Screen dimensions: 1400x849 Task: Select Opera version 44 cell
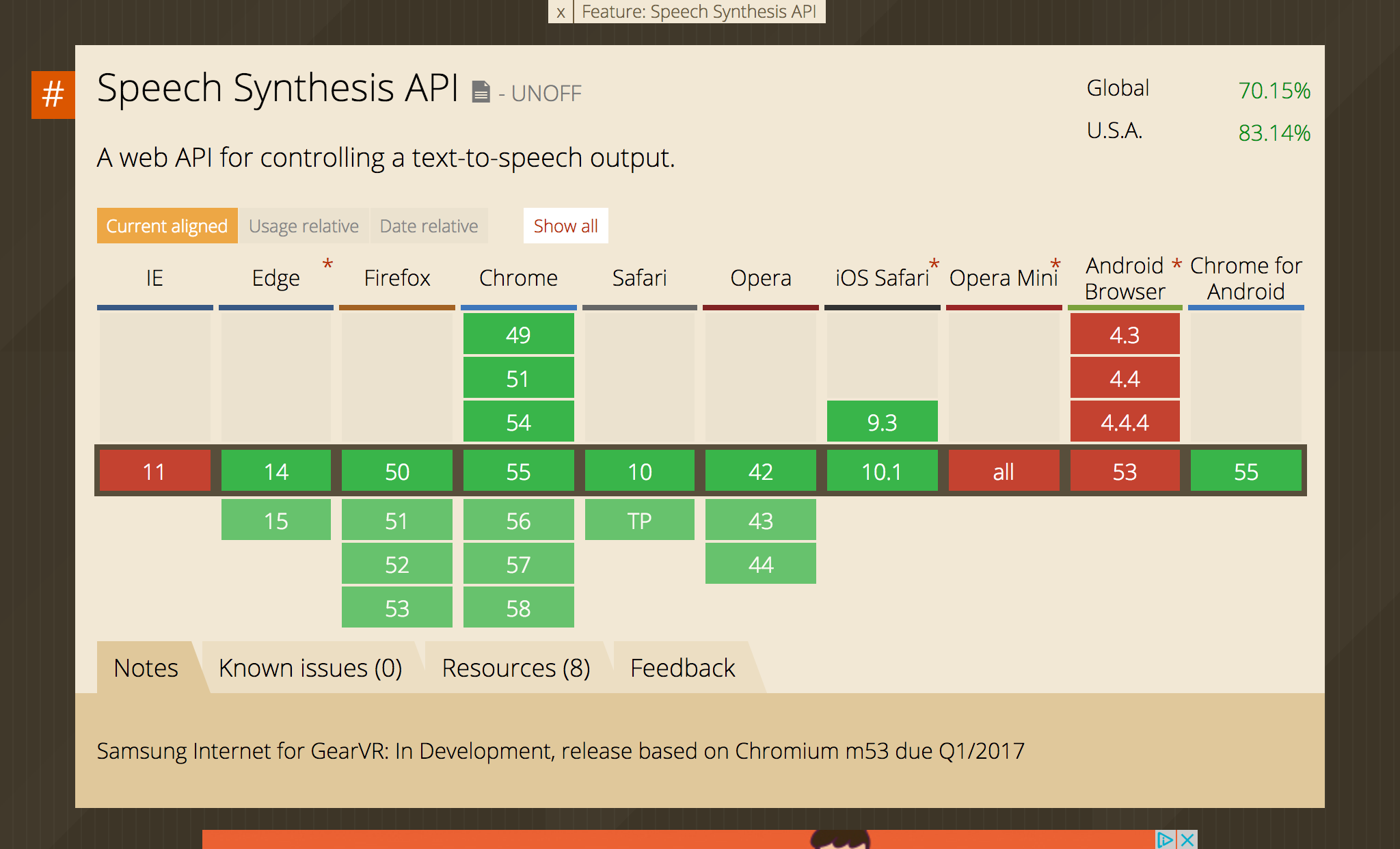pyautogui.click(x=761, y=564)
